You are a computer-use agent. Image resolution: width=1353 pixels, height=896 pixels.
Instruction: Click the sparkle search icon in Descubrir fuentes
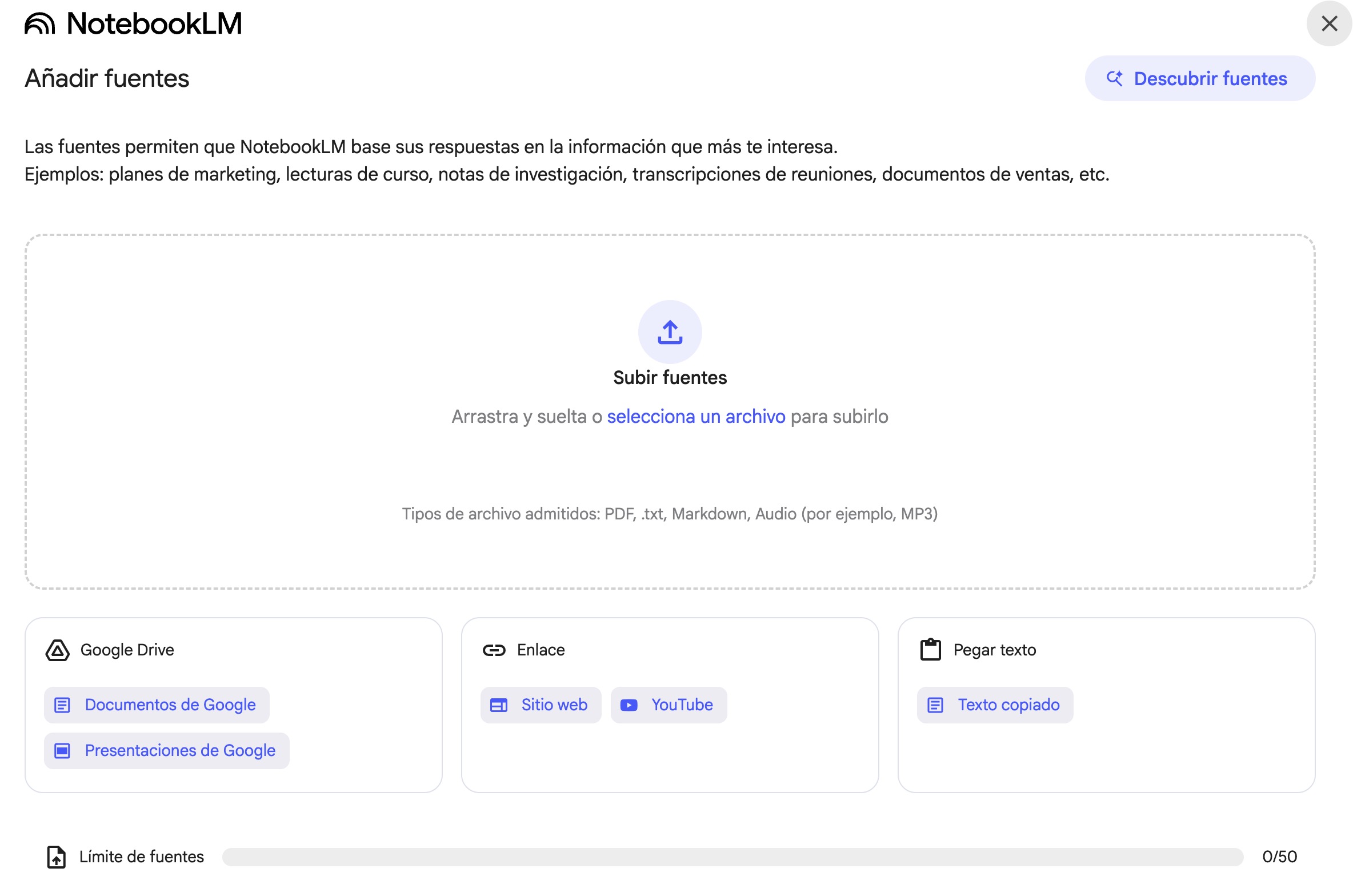(1114, 78)
